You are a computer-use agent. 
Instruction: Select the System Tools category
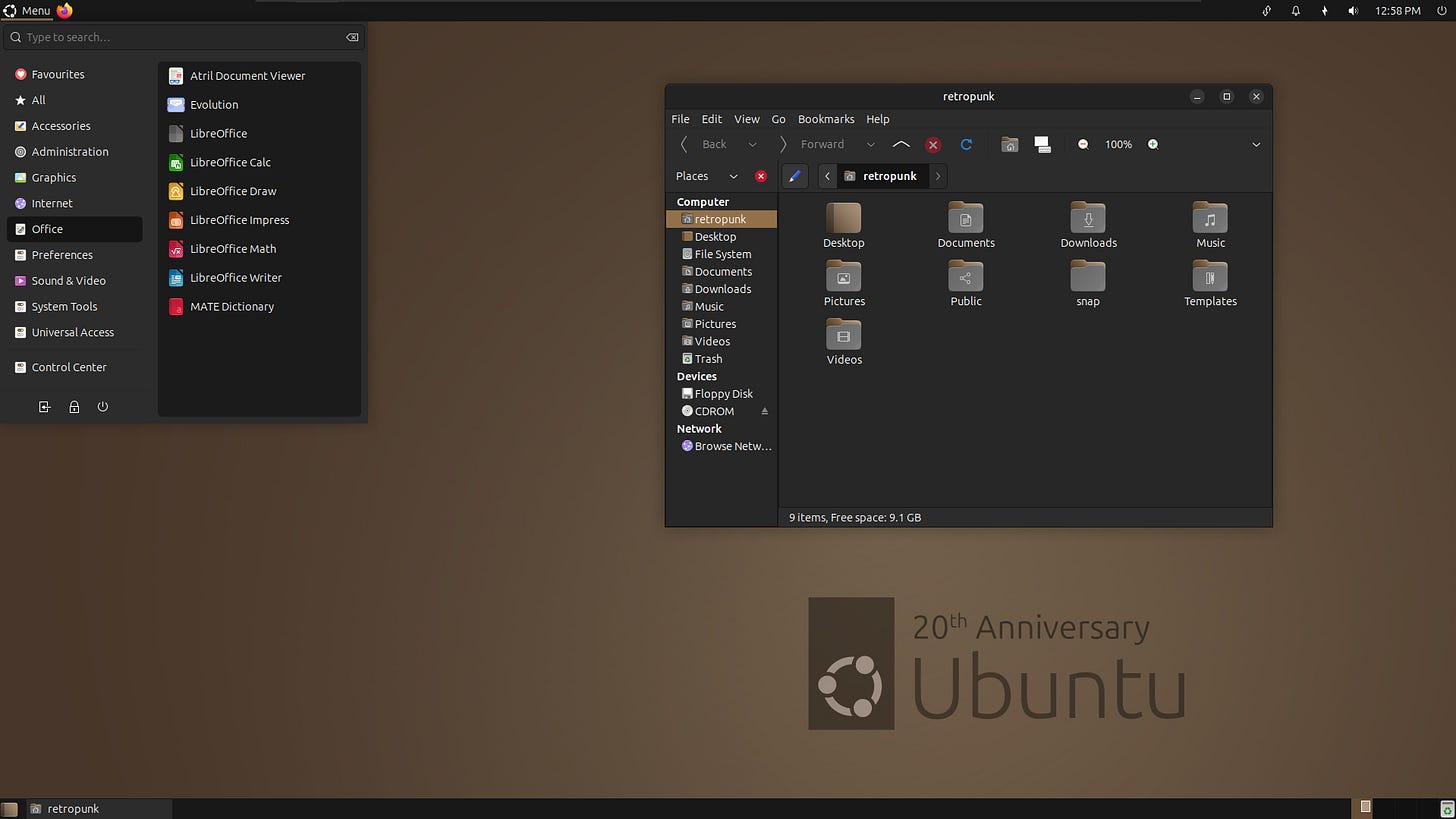pos(74,307)
